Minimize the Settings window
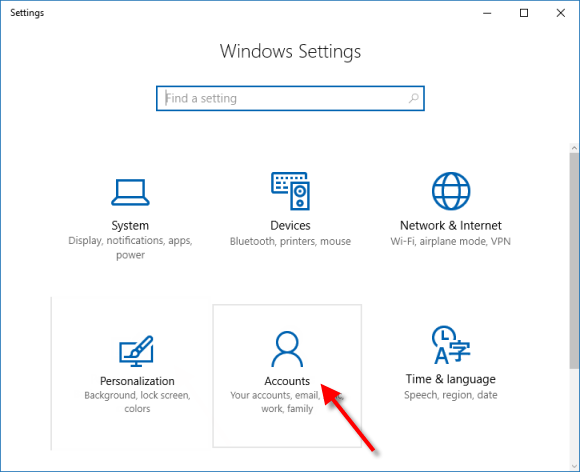Viewport: 580px width, 472px height. [x=487, y=13]
